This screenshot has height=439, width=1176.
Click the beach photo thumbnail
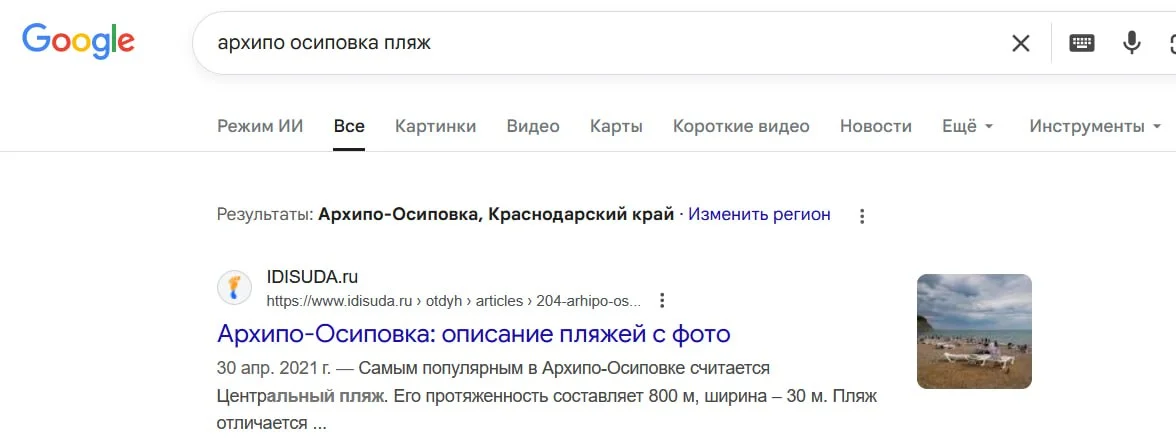974,331
